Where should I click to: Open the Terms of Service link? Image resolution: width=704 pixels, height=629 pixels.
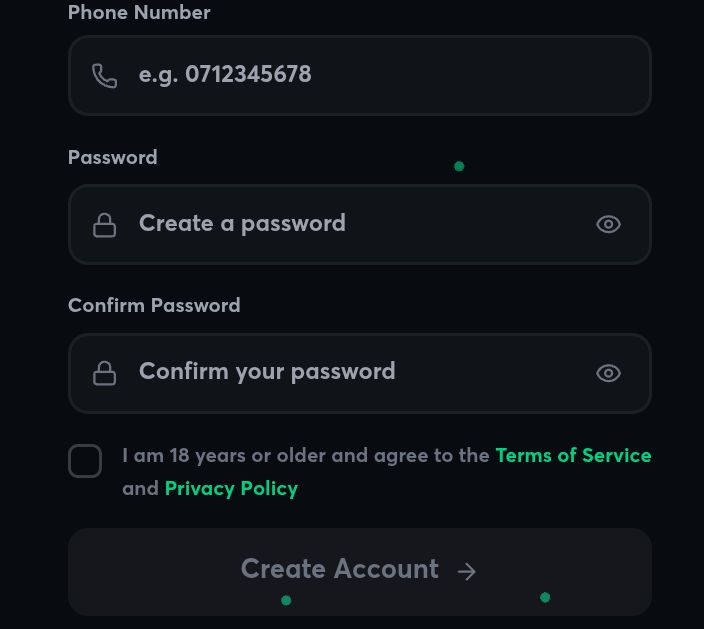tap(573, 456)
